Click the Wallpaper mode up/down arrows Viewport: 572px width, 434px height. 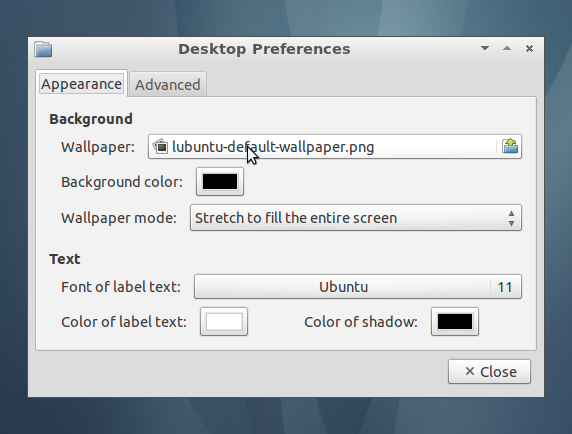coord(511,218)
